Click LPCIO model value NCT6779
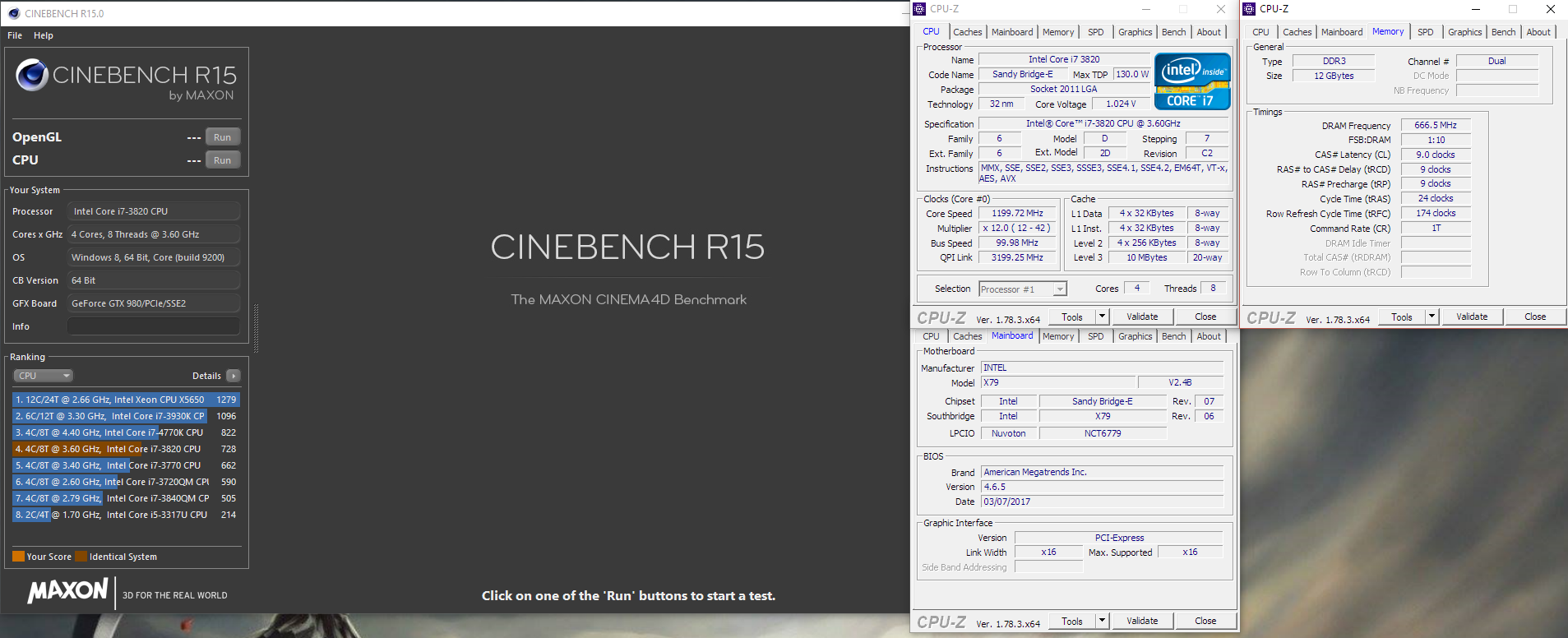 (1103, 433)
